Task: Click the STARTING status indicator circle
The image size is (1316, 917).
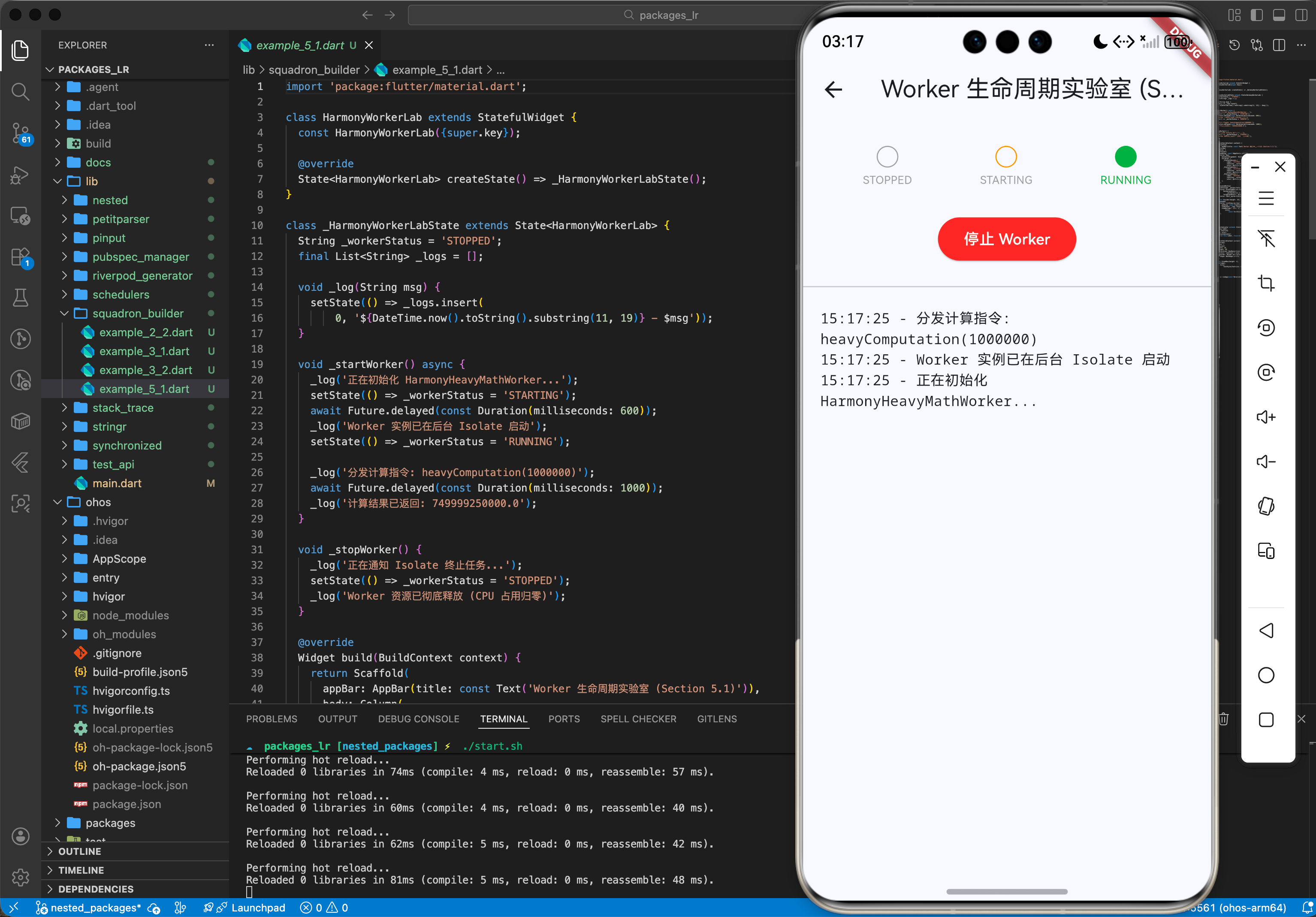Action: point(1006,157)
